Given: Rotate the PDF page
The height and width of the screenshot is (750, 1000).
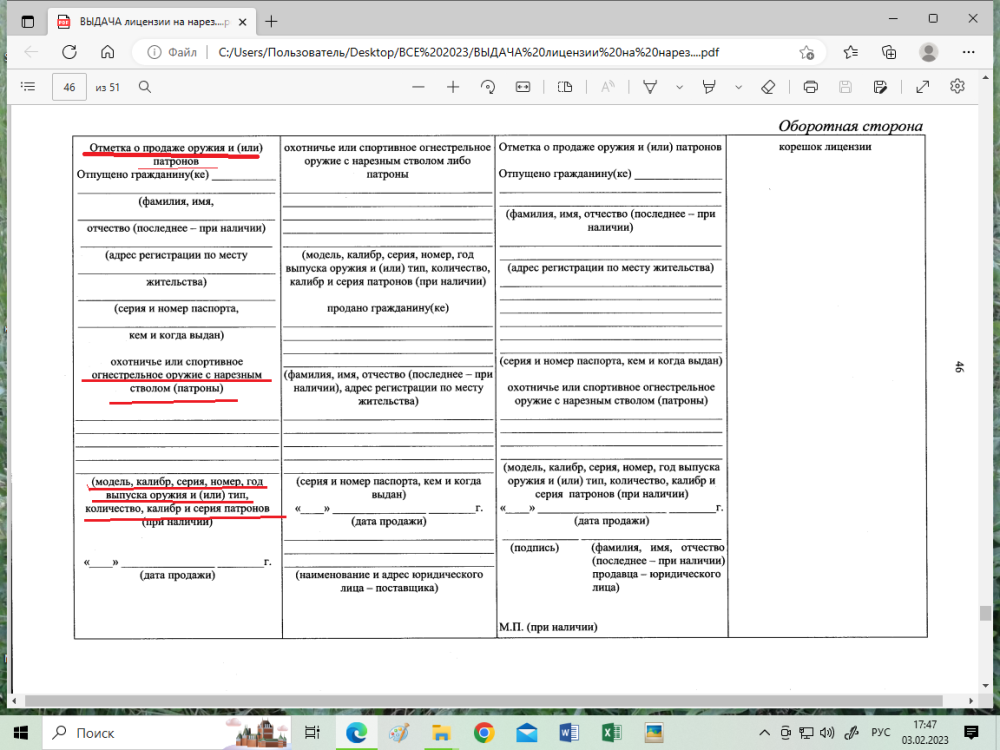Looking at the screenshot, I should [x=487, y=87].
